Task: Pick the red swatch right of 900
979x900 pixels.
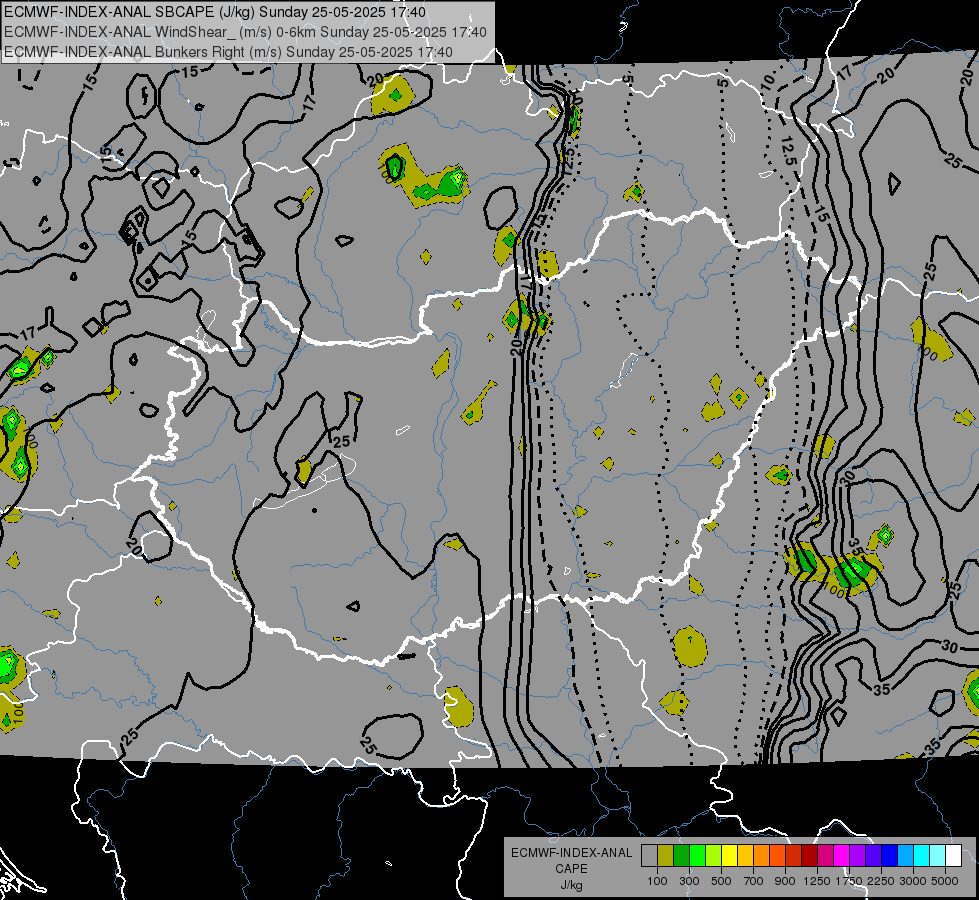Action: pyautogui.click(x=794, y=855)
